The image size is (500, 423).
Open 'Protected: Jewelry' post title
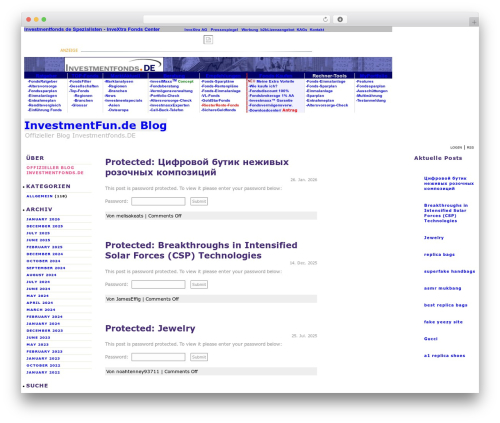click(150, 328)
